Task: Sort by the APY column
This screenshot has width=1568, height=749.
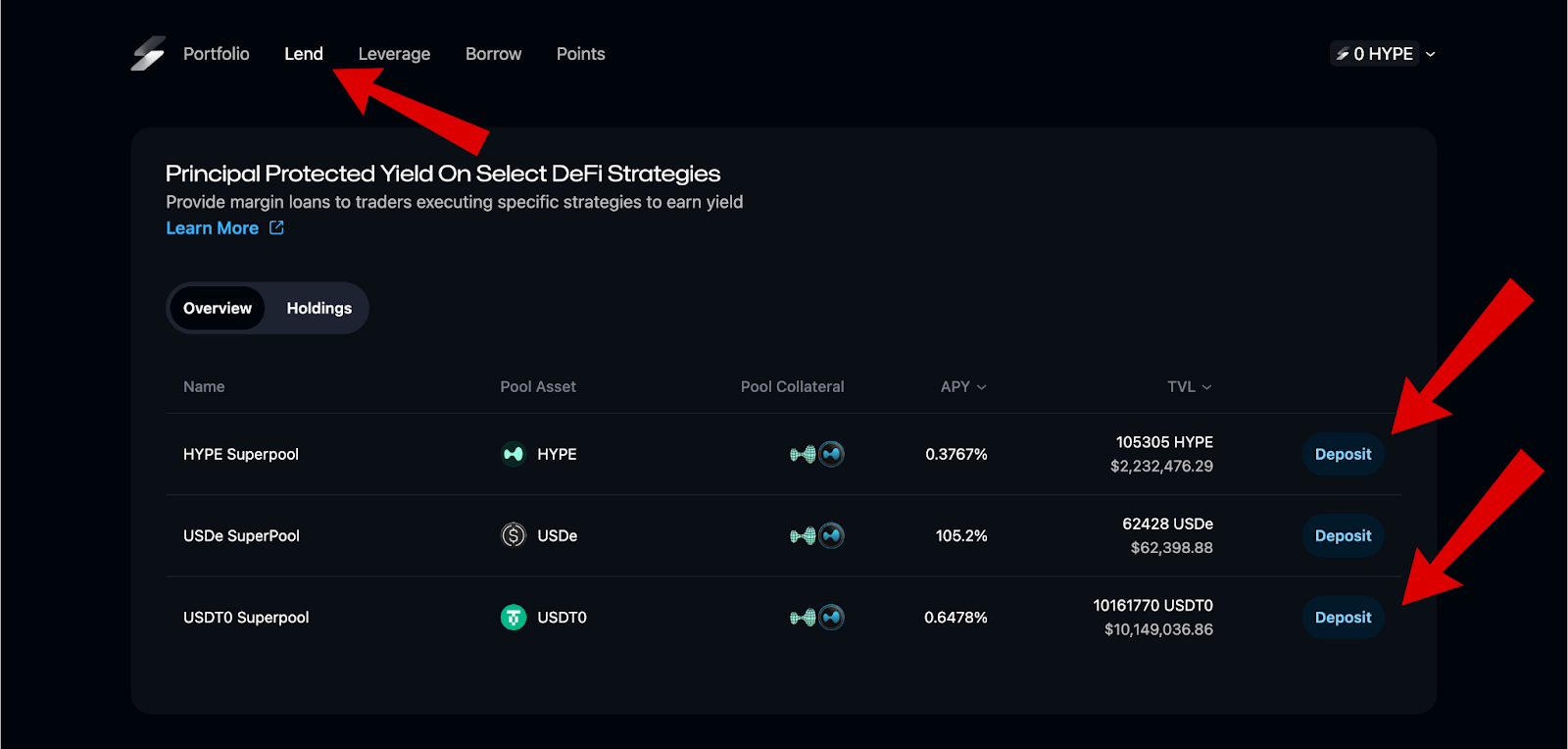Action: 963,387
